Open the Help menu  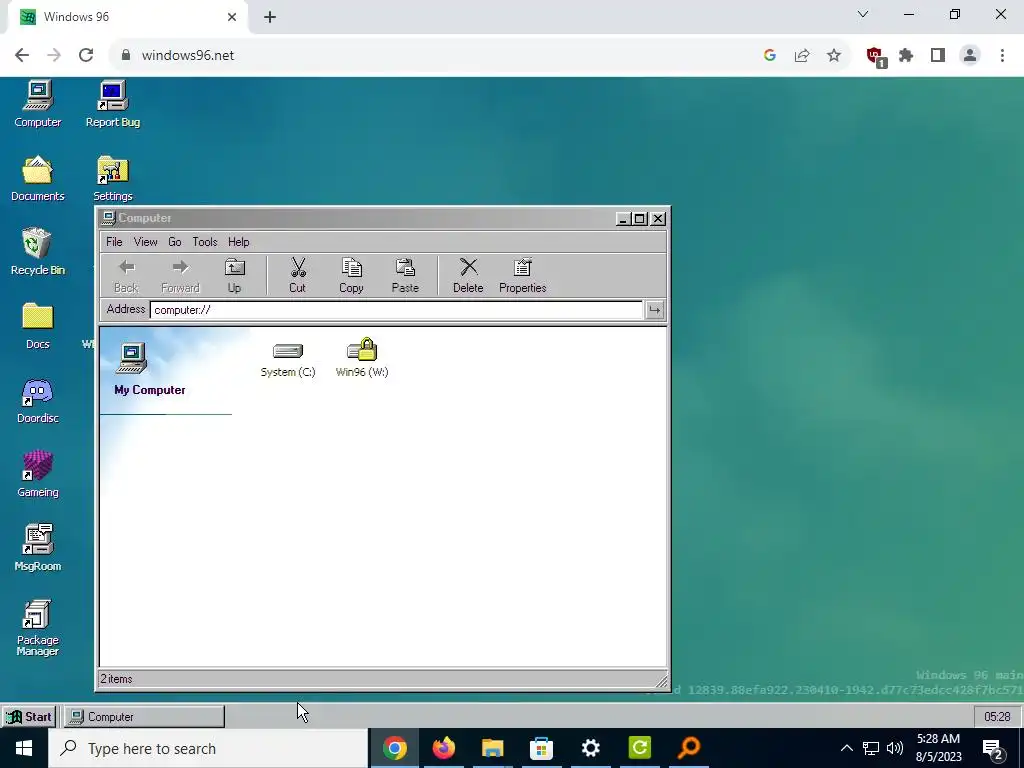click(x=239, y=242)
